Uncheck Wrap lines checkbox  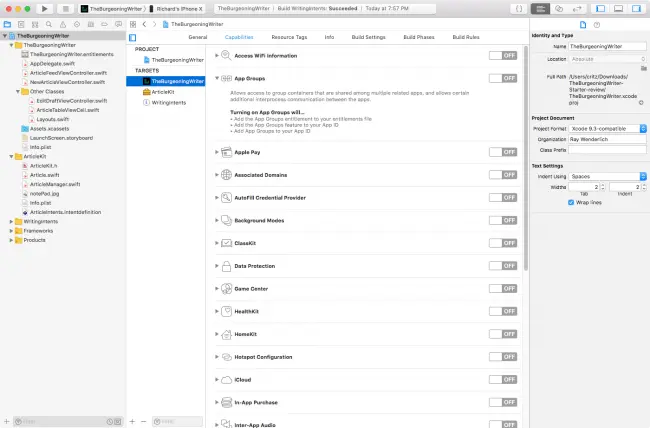(571, 202)
